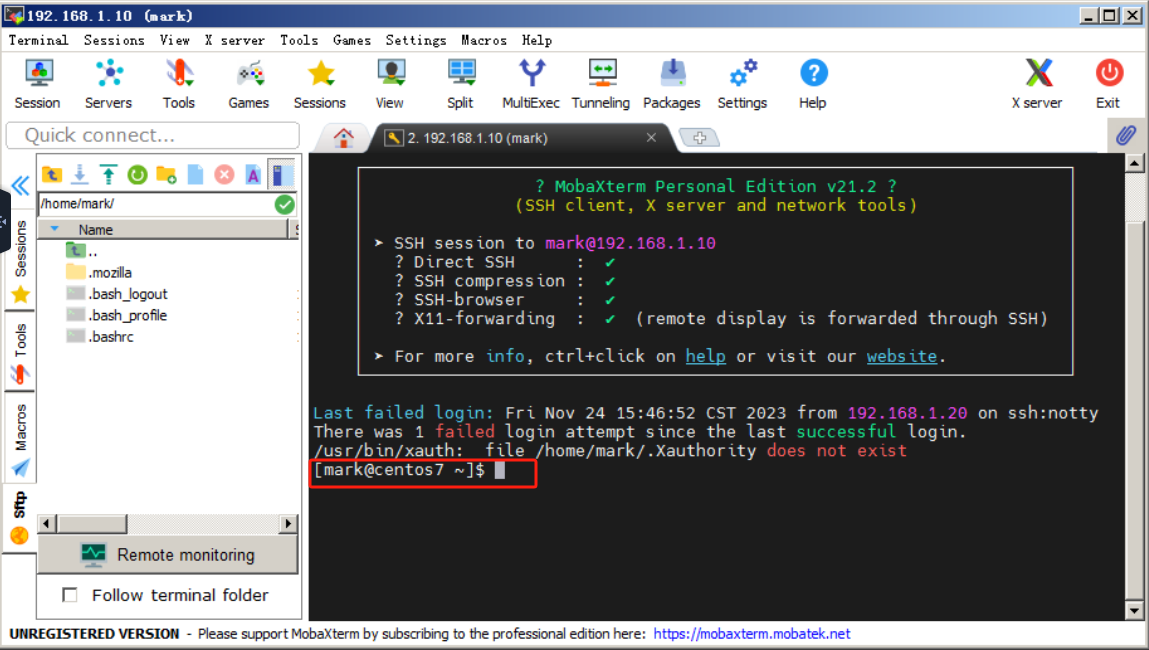Click the red Exit power icon
Screen dimensions: 1149x650
point(1108,84)
